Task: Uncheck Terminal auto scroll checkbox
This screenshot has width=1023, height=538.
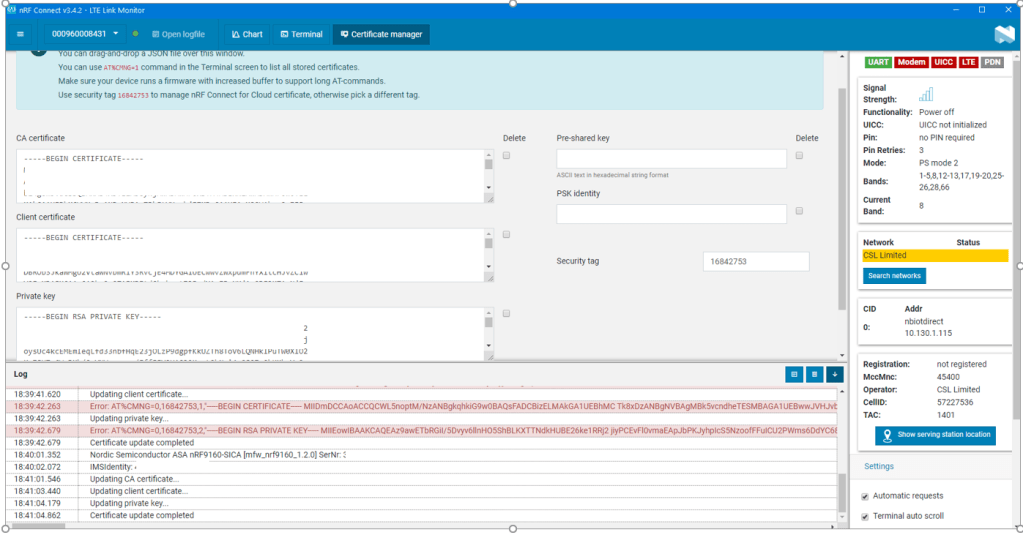Action: pos(865,516)
